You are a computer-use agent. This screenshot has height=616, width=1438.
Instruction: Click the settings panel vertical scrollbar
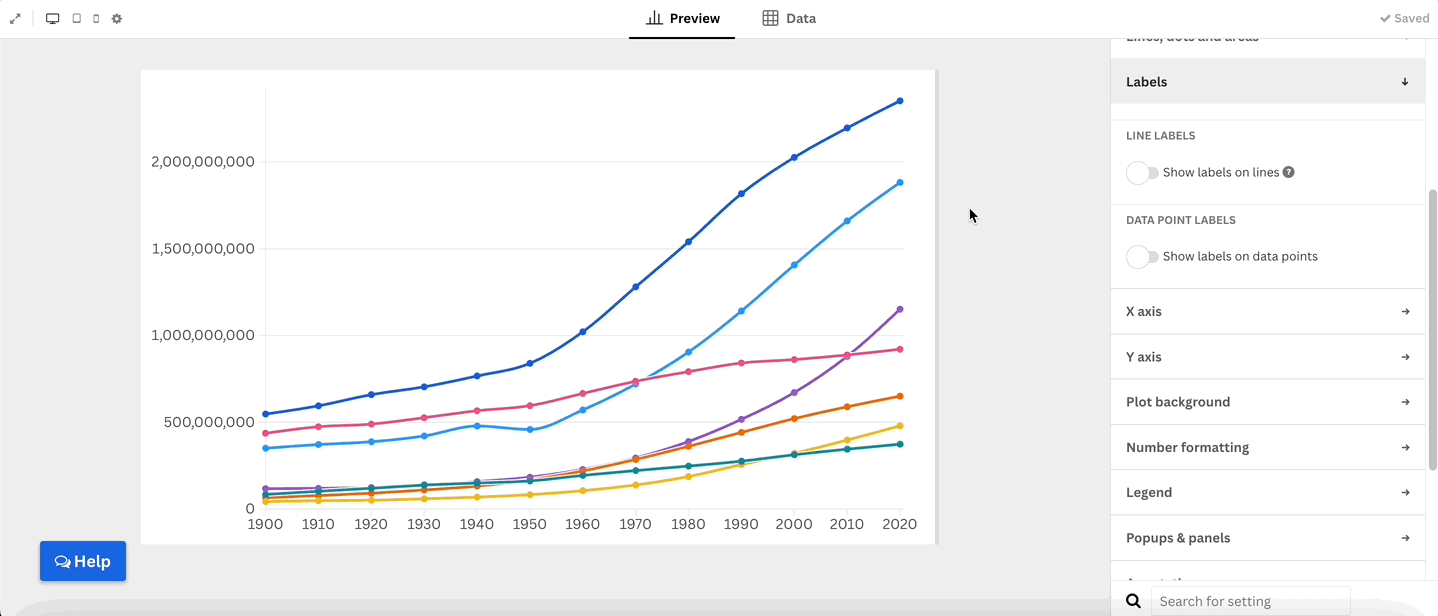click(1431, 330)
